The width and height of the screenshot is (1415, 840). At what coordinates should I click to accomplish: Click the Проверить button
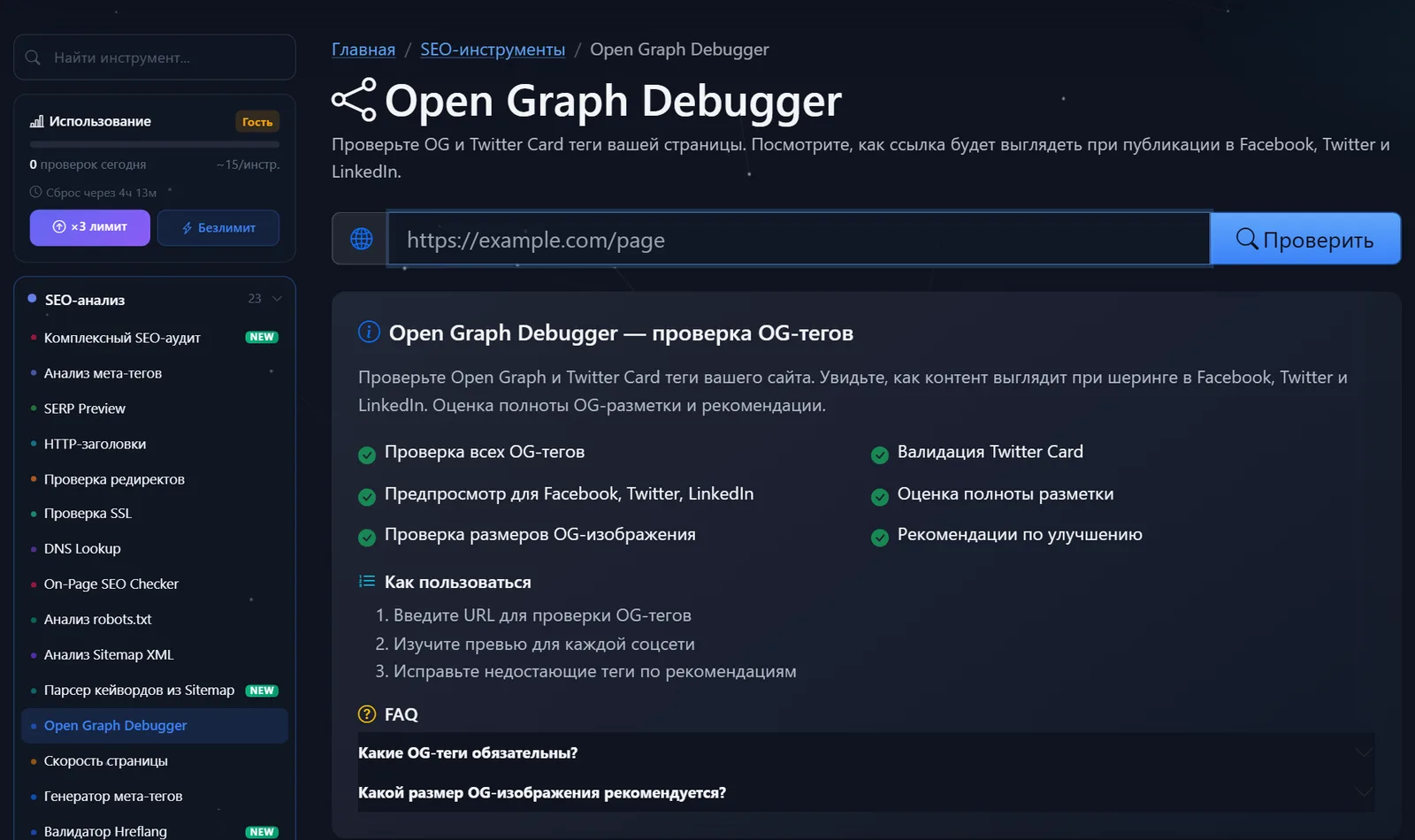1305,239
